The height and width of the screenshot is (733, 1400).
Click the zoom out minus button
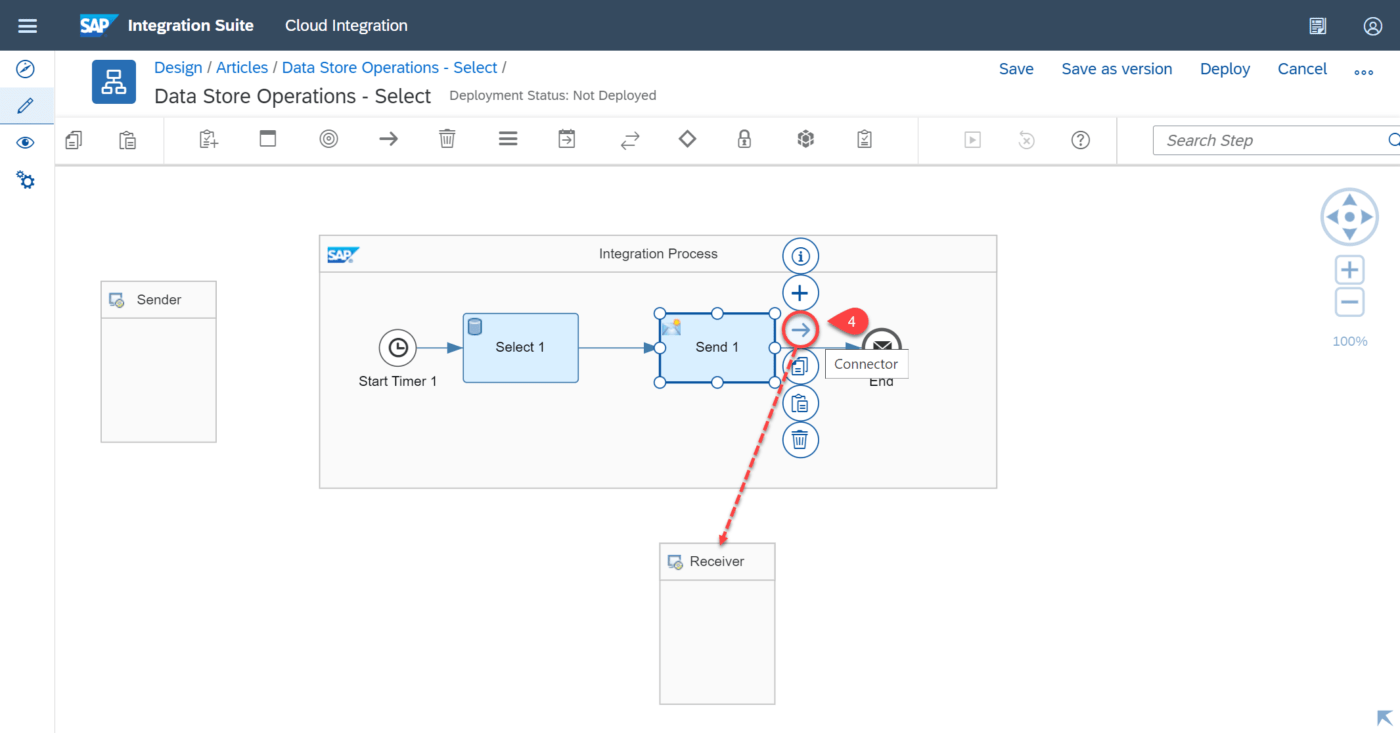pos(1350,302)
